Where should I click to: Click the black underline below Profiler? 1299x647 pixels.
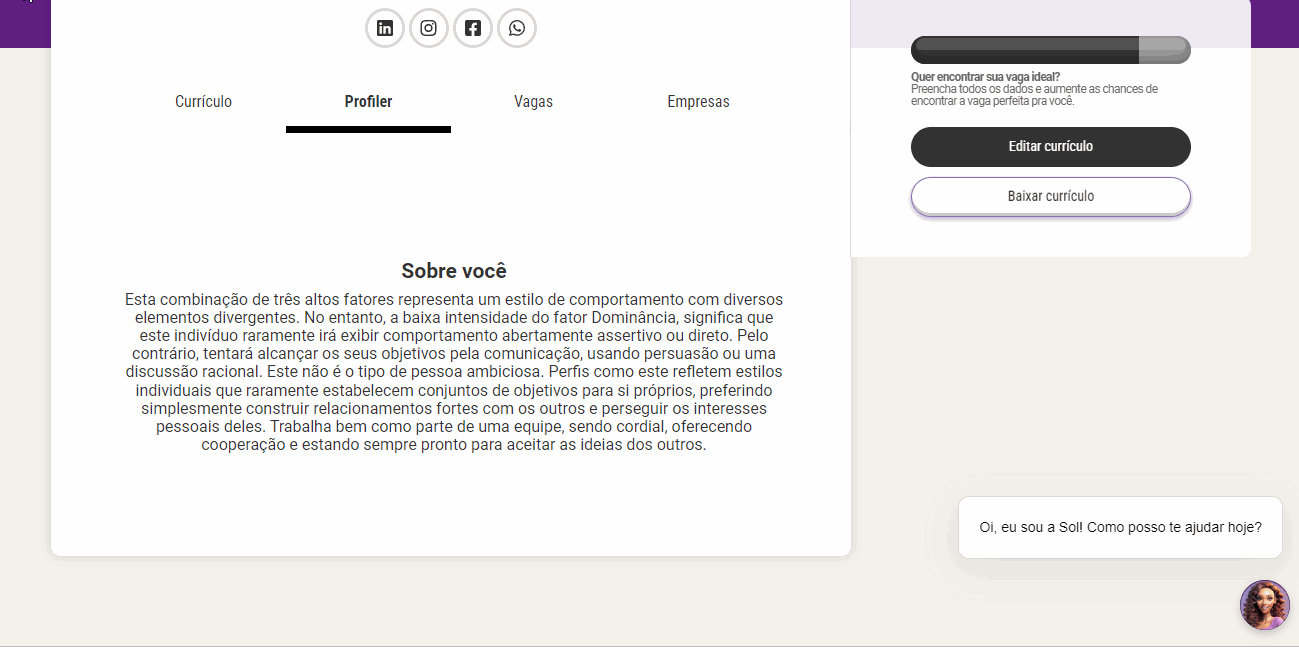pyautogui.click(x=368, y=129)
